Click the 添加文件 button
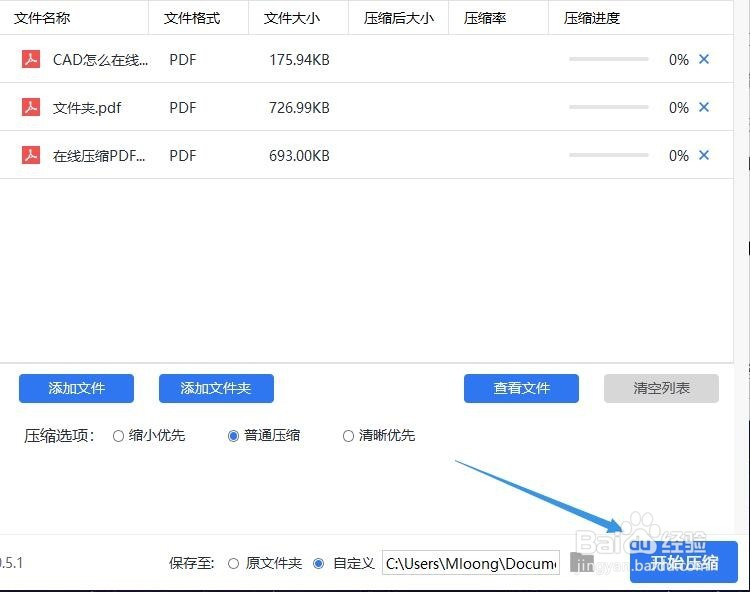This screenshot has height=592, width=750. (77, 388)
